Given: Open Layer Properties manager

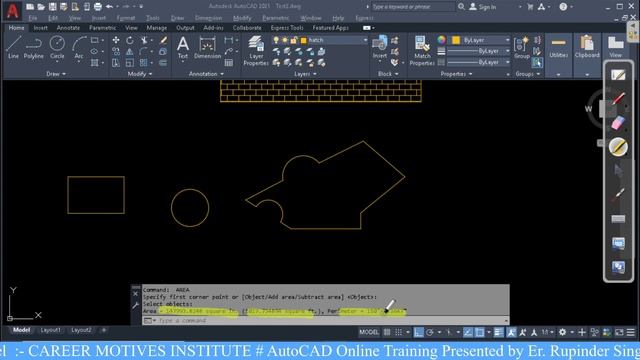Looking at the screenshot, I should [x=256, y=51].
